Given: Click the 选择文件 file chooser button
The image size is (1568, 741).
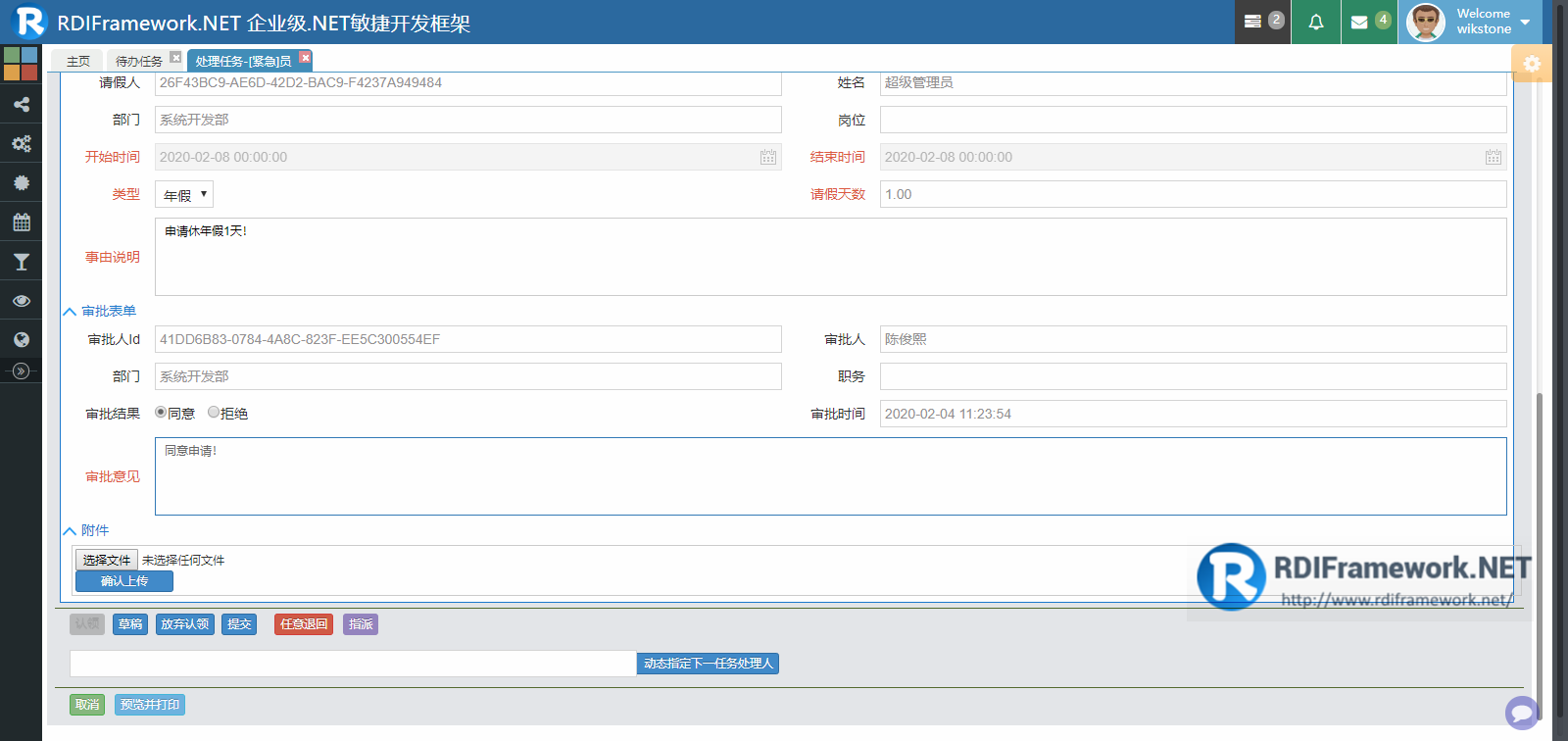Looking at the screenshot, I should point(107,560).
